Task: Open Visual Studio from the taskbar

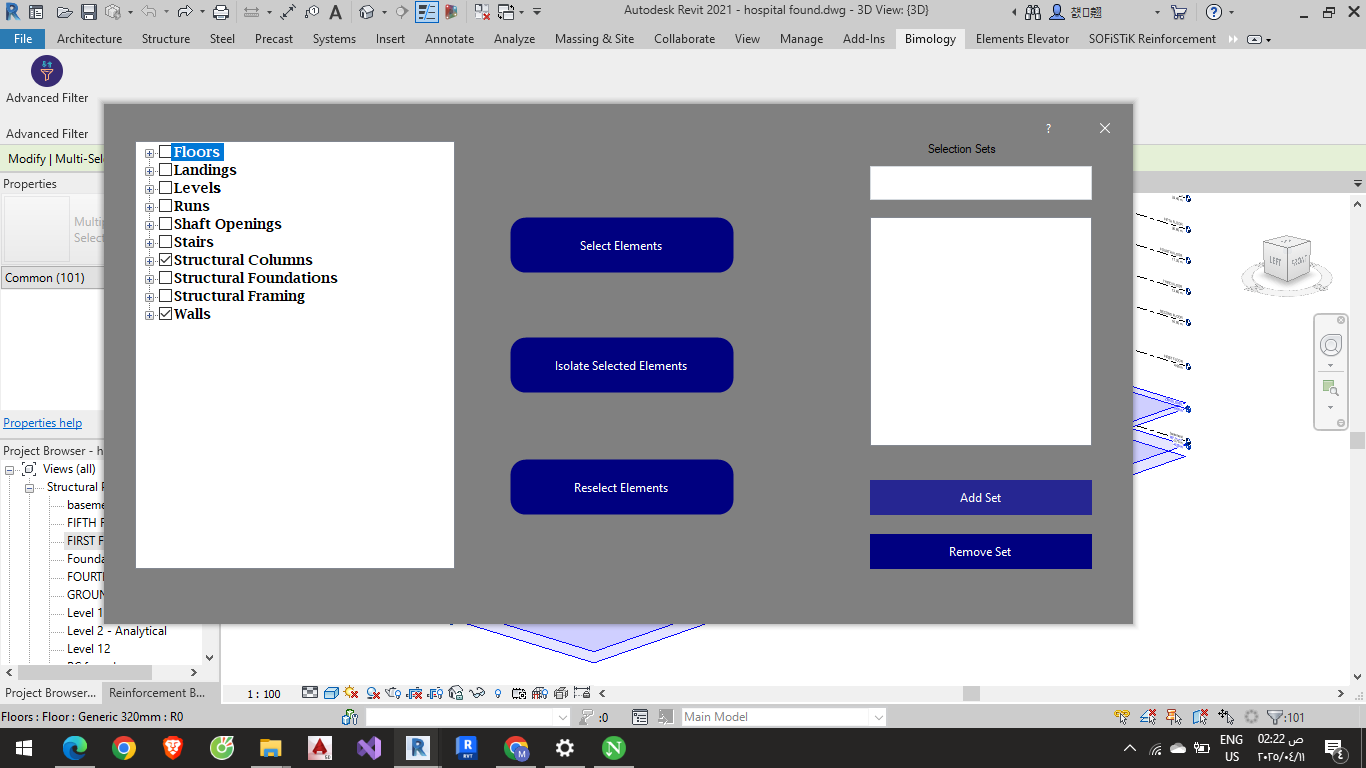Action: [369, 747]
